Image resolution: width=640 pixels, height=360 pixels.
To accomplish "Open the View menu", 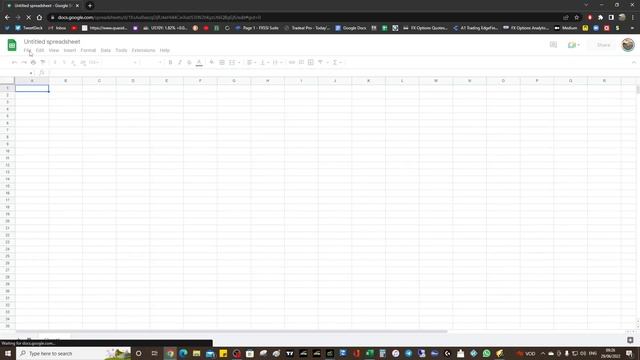I will 54,50.
